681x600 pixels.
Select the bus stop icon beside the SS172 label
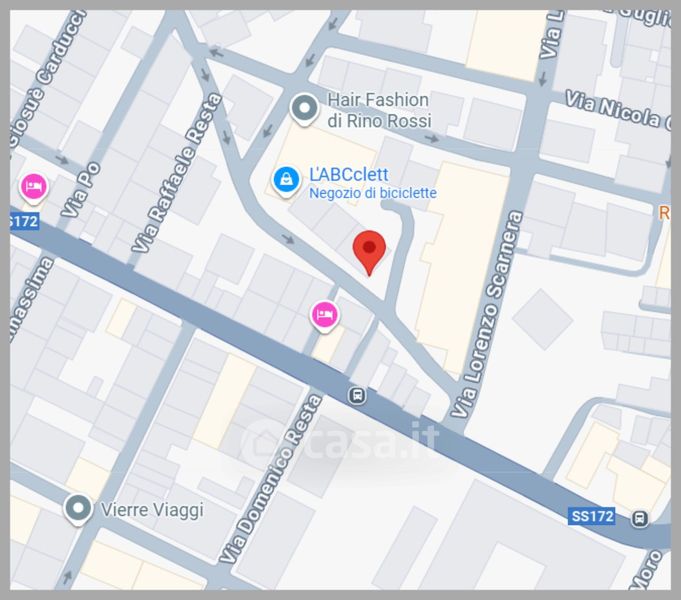click(639, 518)
